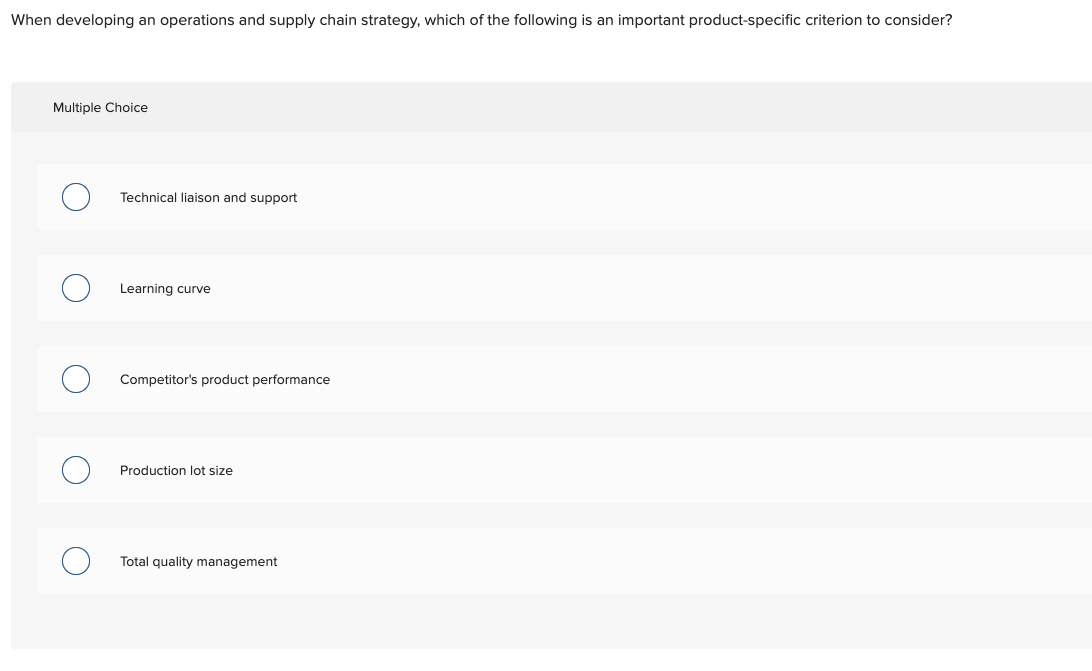The width and height of the screenshot is (1092, 671).
Task: Click the Multiple Choice header label
Action: pyautogui.click(x=101, y=107)
